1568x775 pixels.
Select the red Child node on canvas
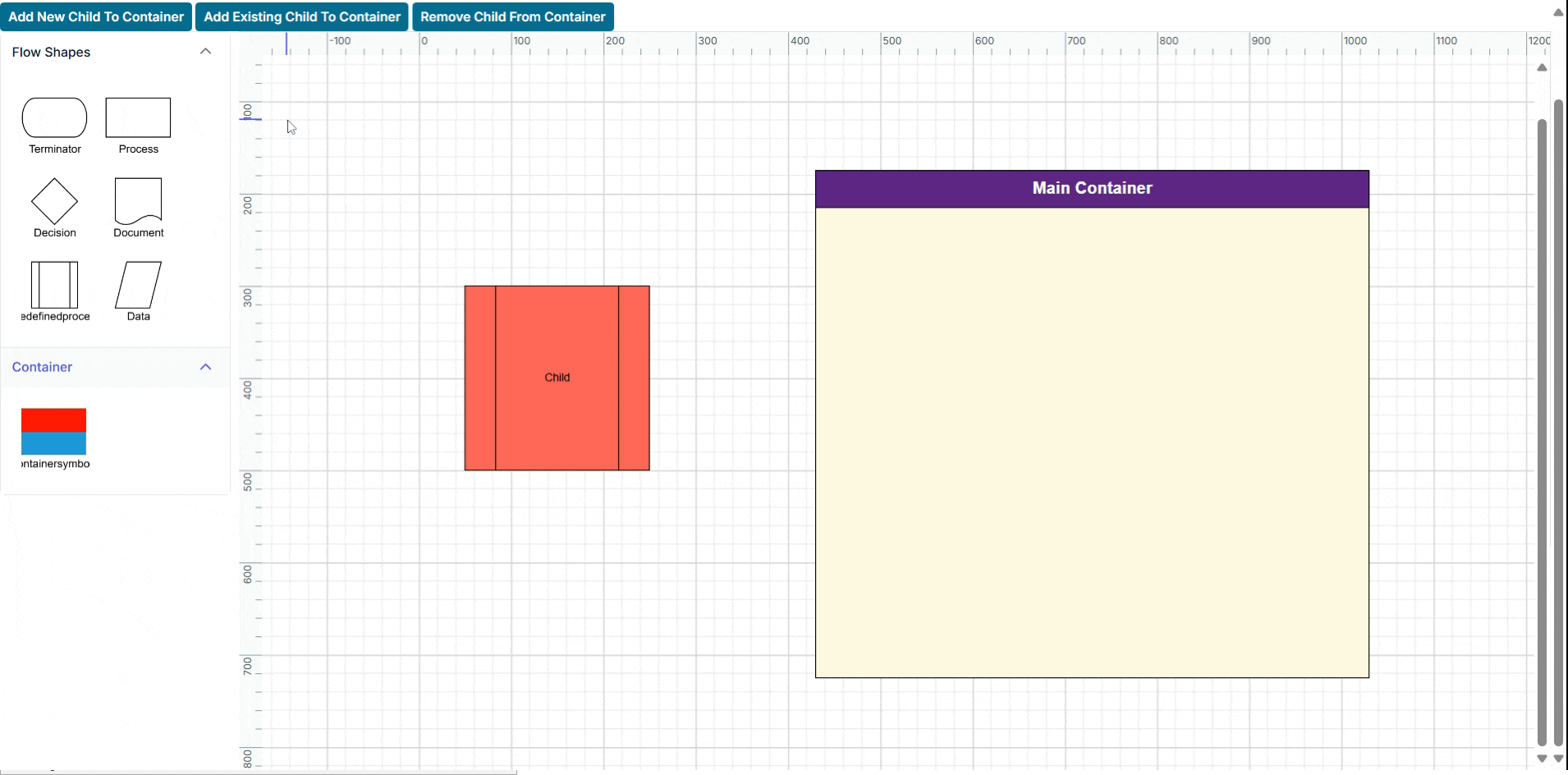557,378
